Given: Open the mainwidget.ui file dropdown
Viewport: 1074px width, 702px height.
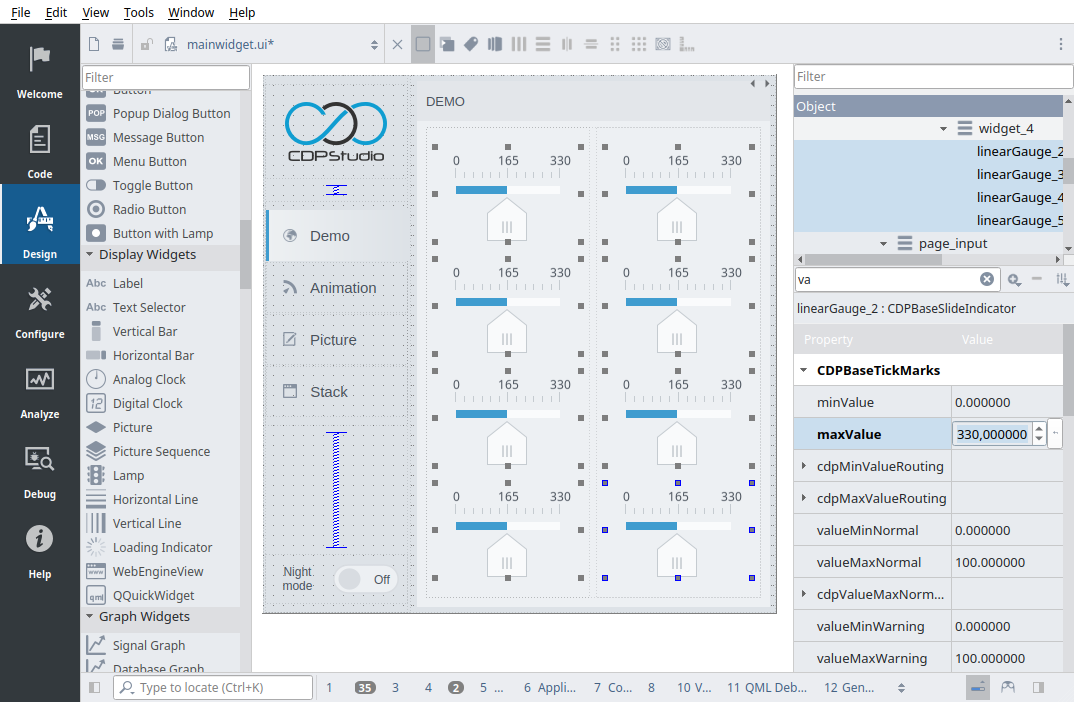Looking at the screenshot, I should [x=375, y=44].
